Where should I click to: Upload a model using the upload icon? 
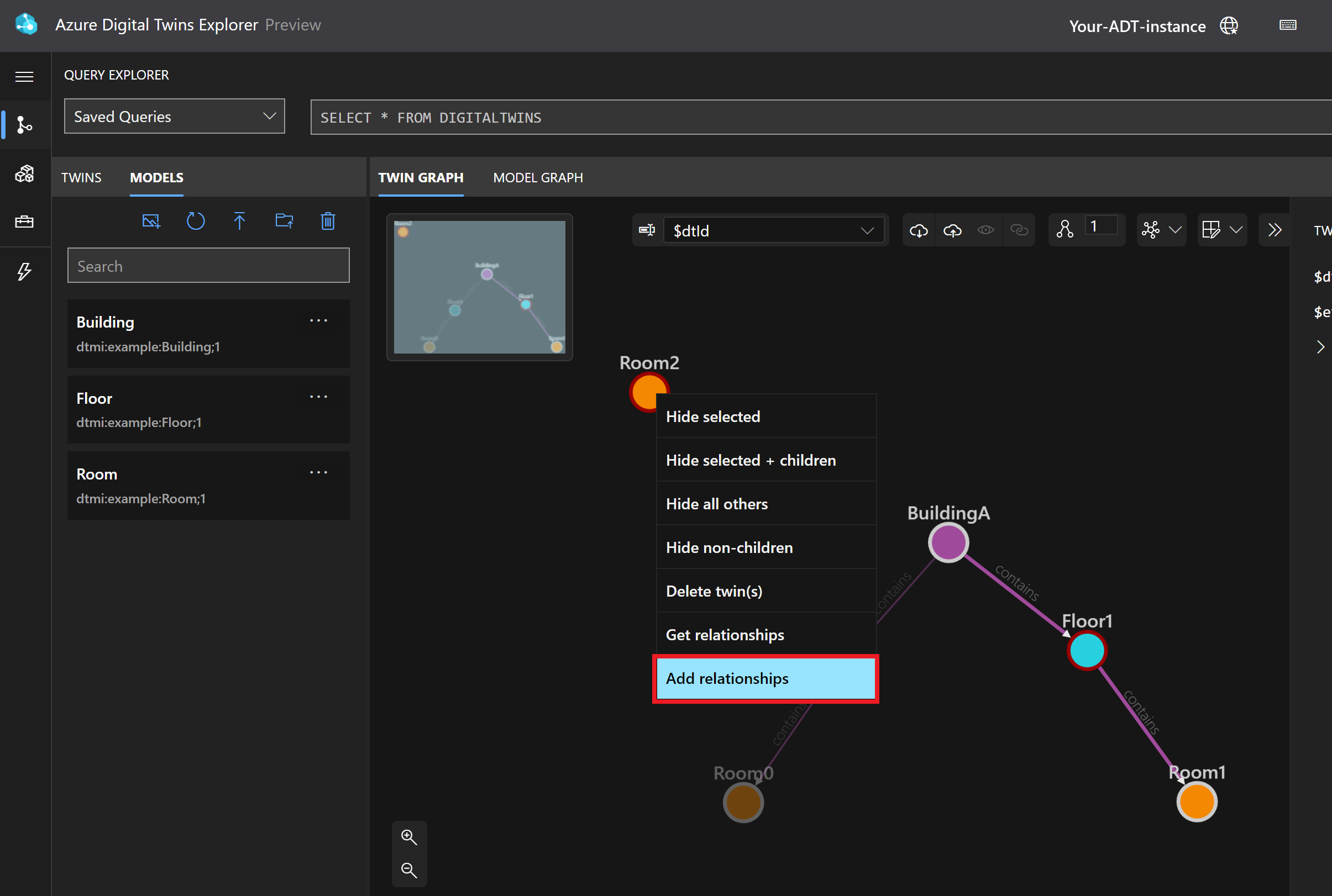(x=239, y=221)
